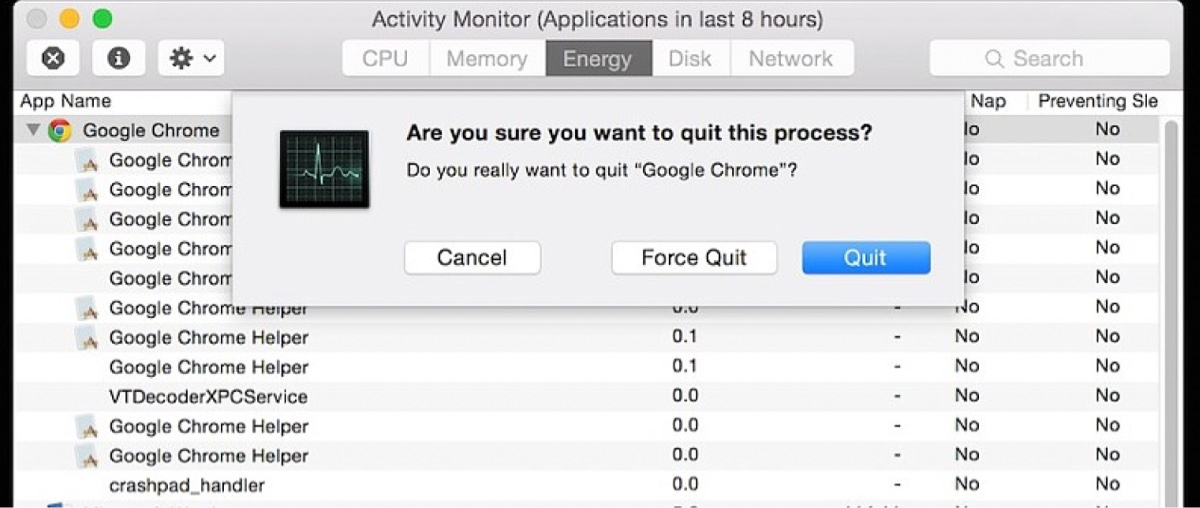Click inside the Search field
The width and height of the screenshot is (1200, 508).
[x=1049, y=58]
